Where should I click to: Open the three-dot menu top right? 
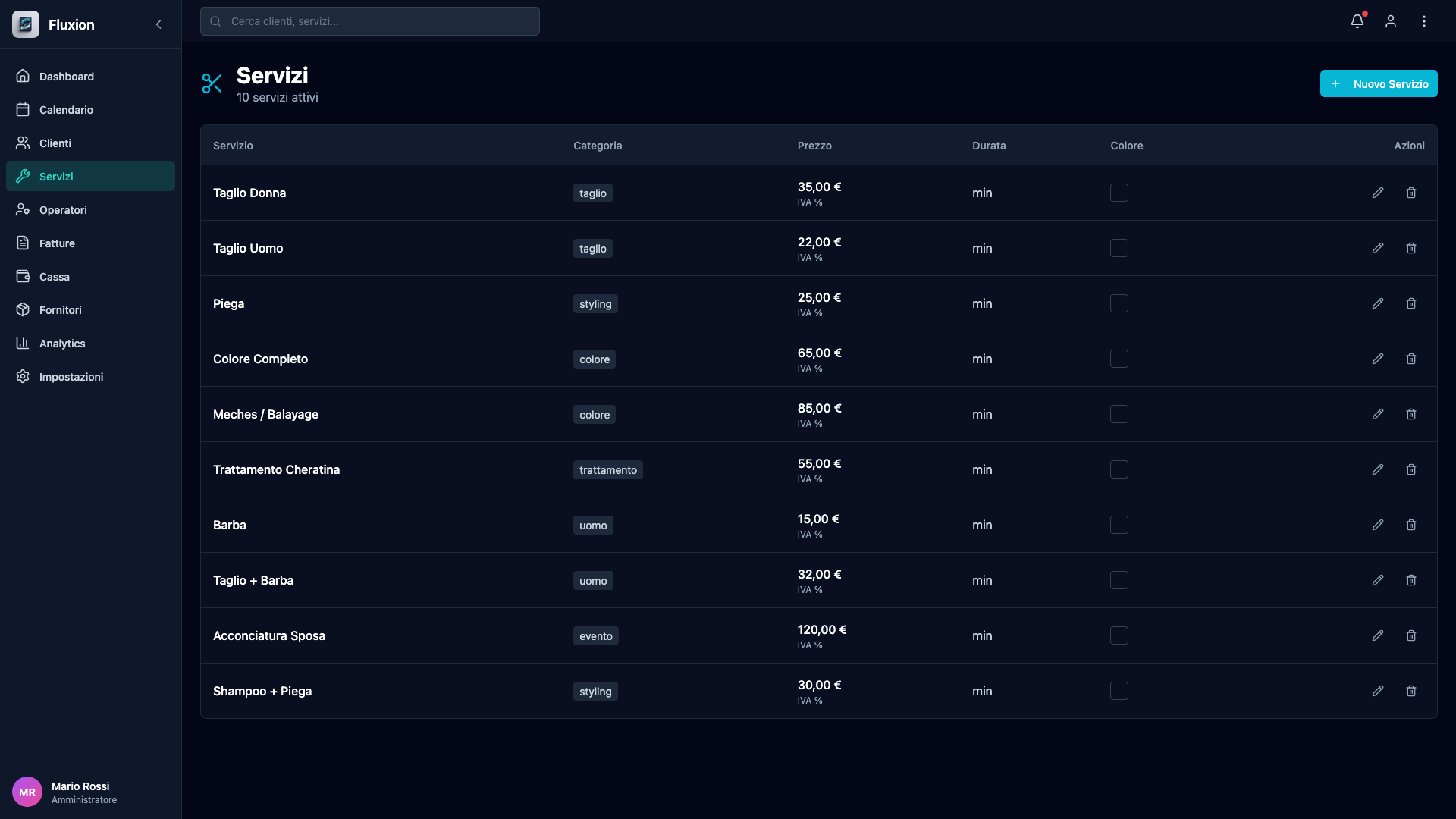(1424, 21)
